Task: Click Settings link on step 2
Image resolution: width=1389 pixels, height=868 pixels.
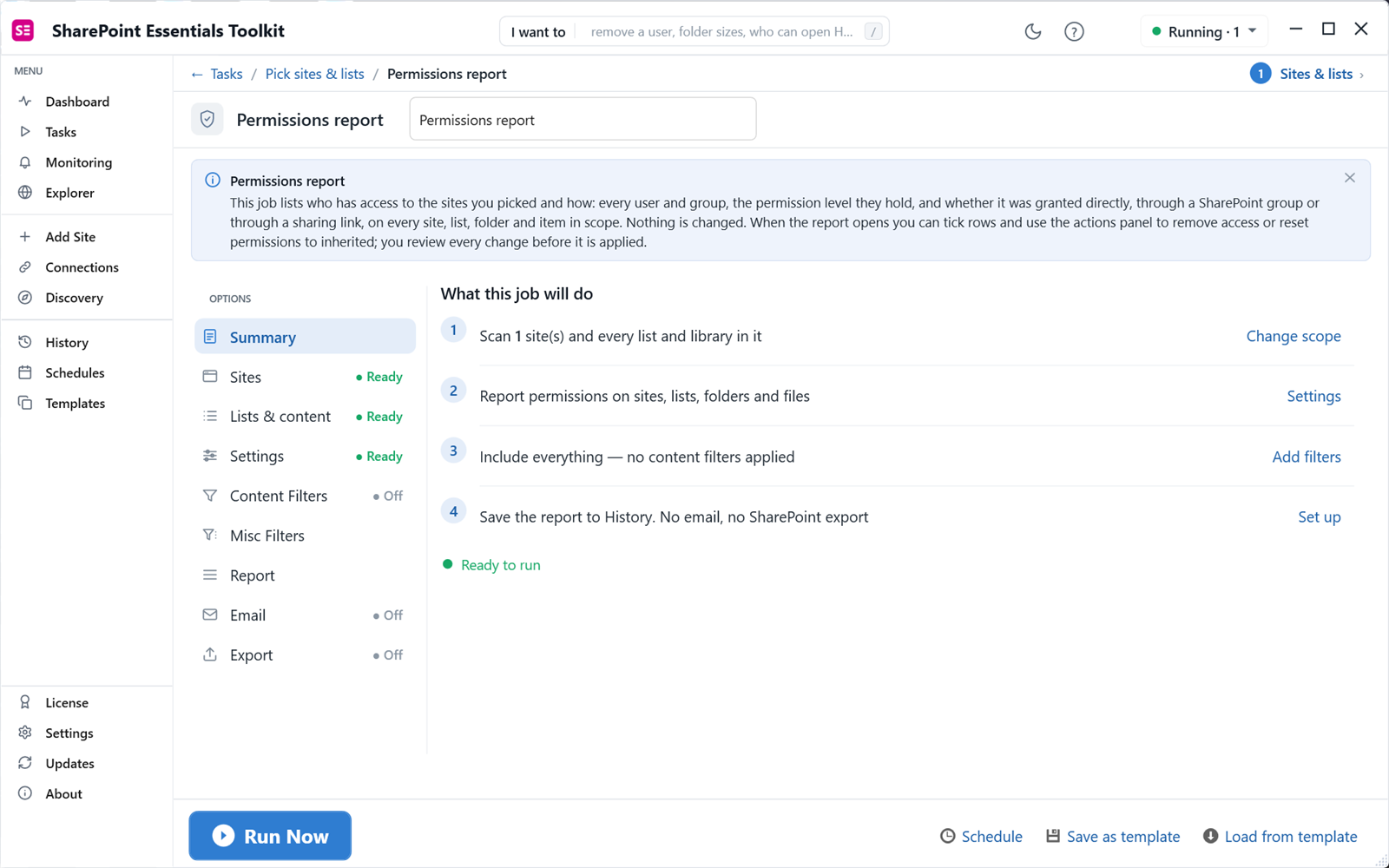Action: point(1313,396)
